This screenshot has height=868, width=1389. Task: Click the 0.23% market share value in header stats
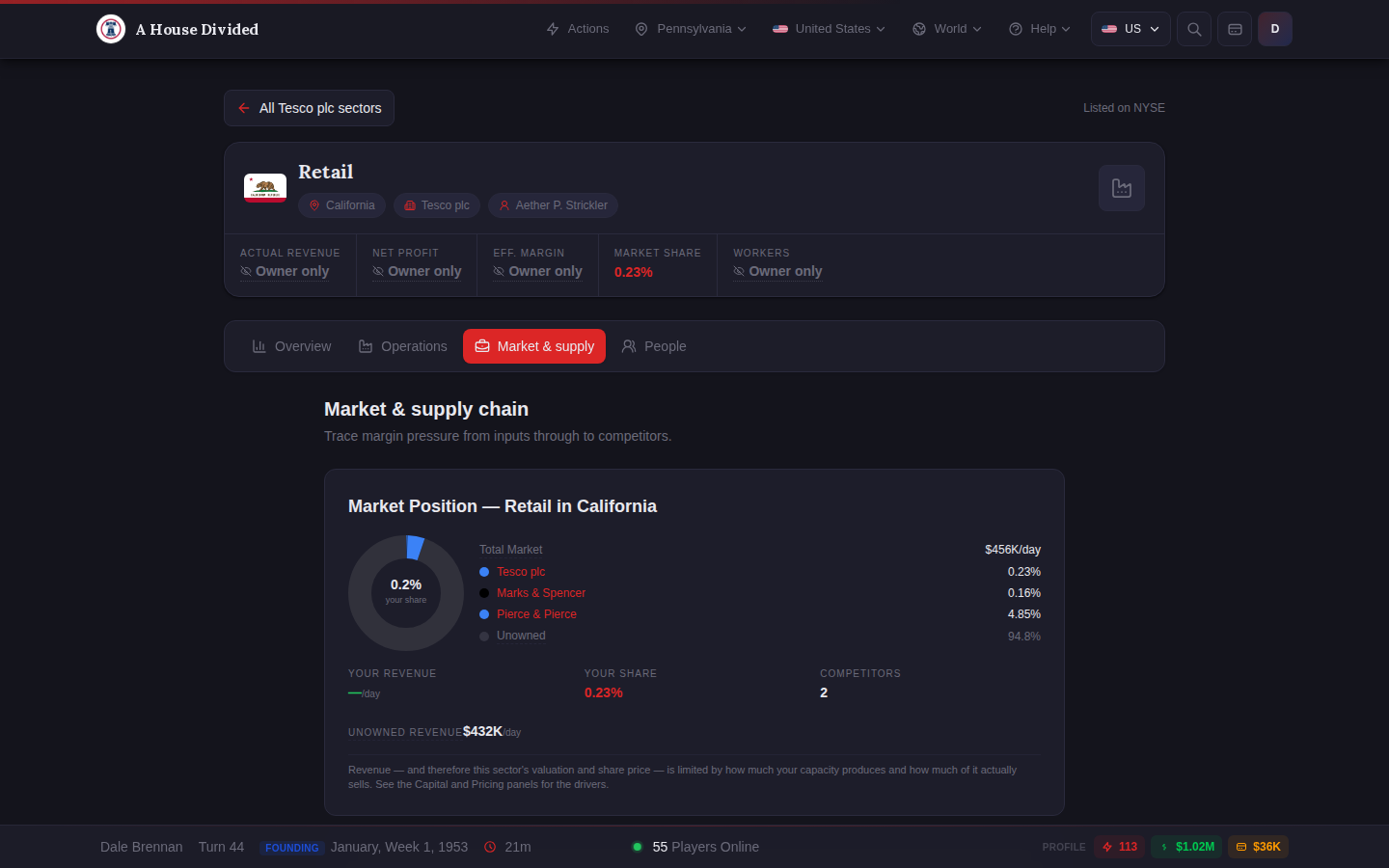click(634, 272)
